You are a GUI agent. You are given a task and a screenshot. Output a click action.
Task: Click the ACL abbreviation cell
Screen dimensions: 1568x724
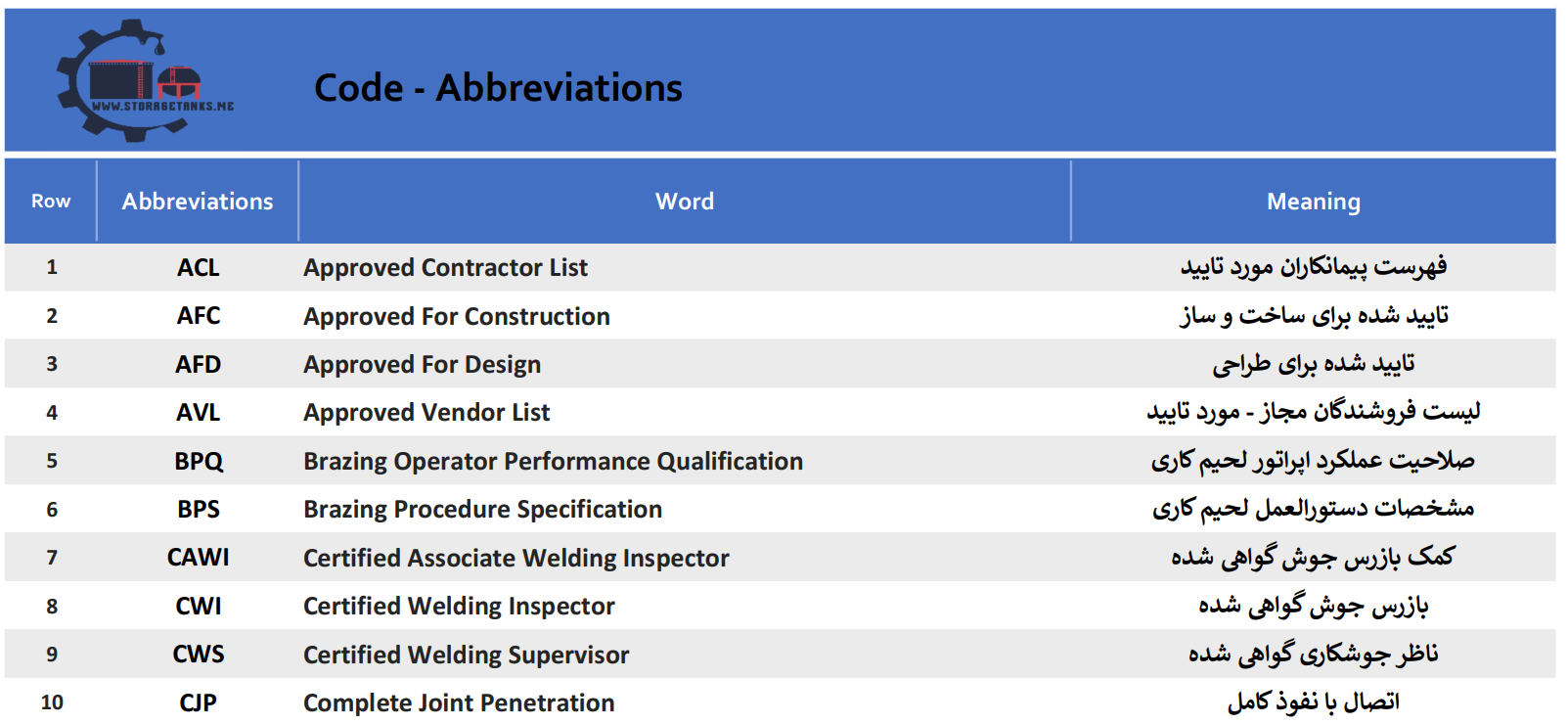point(199,268)
